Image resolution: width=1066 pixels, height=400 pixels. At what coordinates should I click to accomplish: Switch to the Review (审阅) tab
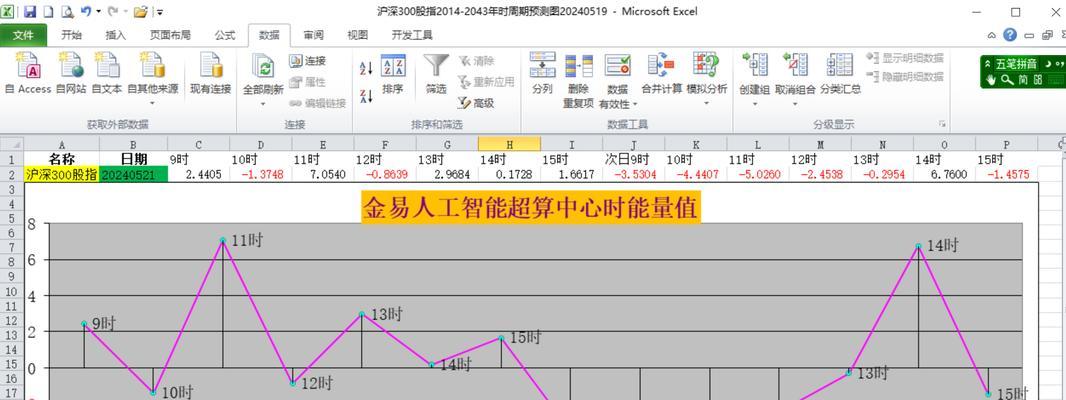click(313, 35)
